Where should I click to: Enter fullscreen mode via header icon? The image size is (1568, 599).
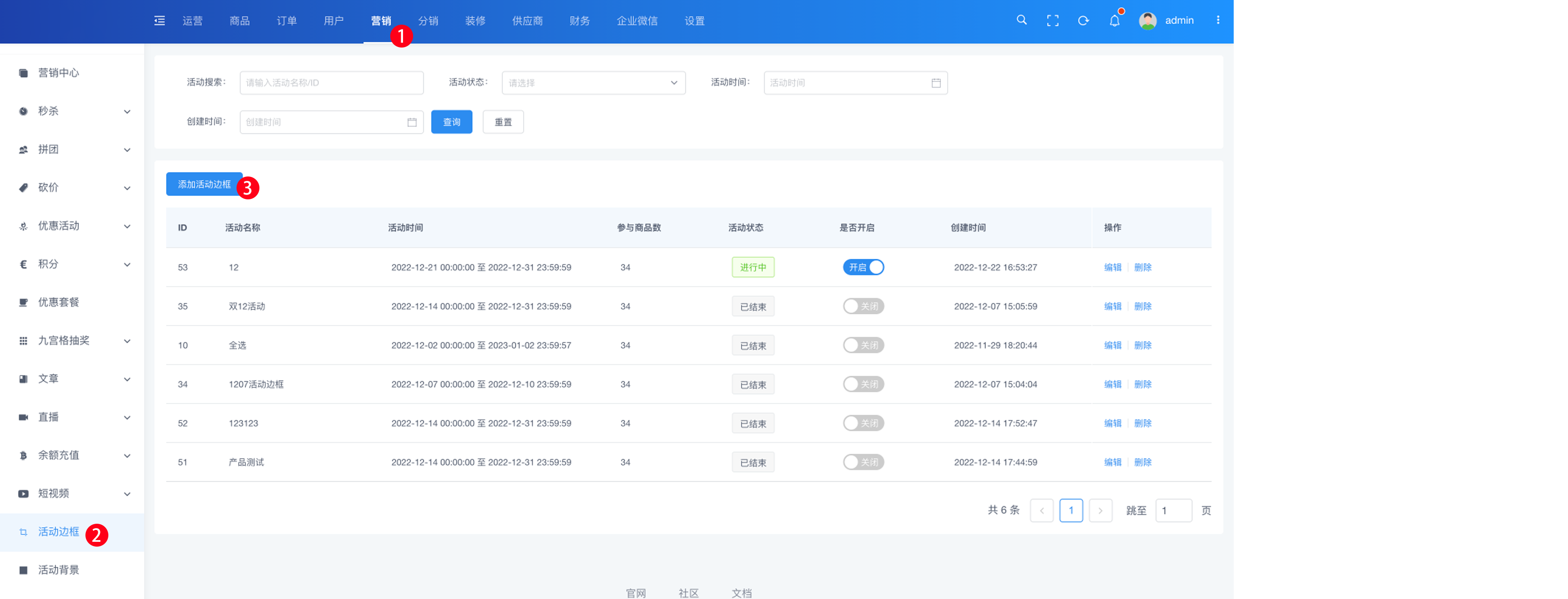point(1052,21)
